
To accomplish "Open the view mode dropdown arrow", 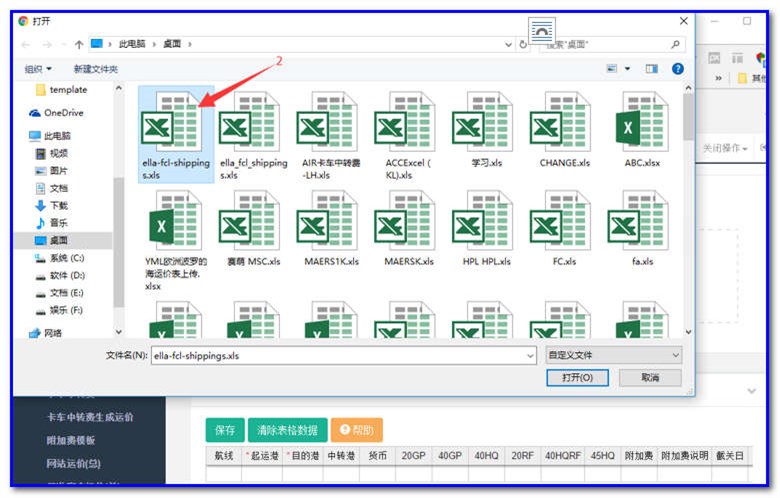I will 629,68.
